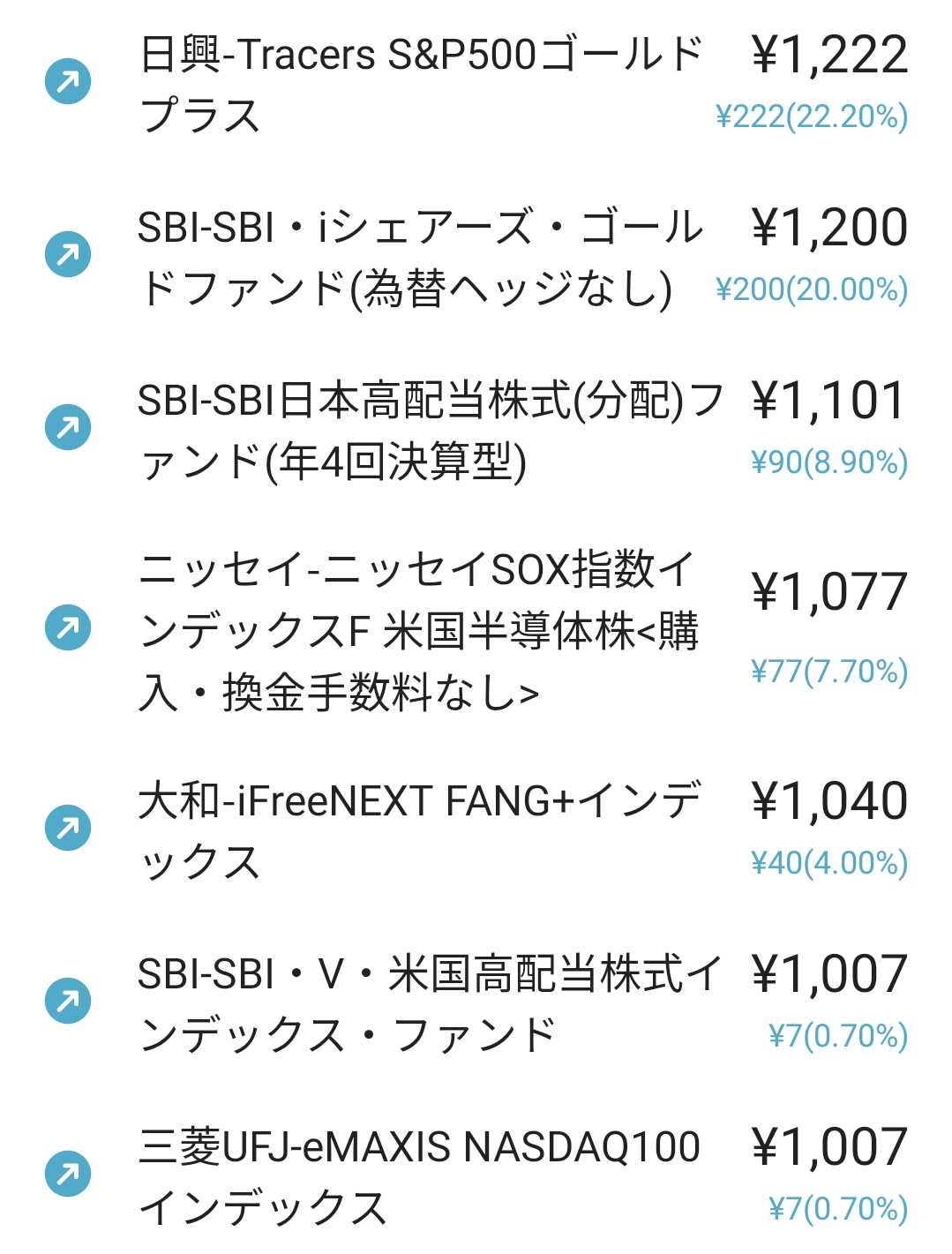Tap the arrow icon beside Tracers S&P500ゴールドプラス

coord(68,83)
